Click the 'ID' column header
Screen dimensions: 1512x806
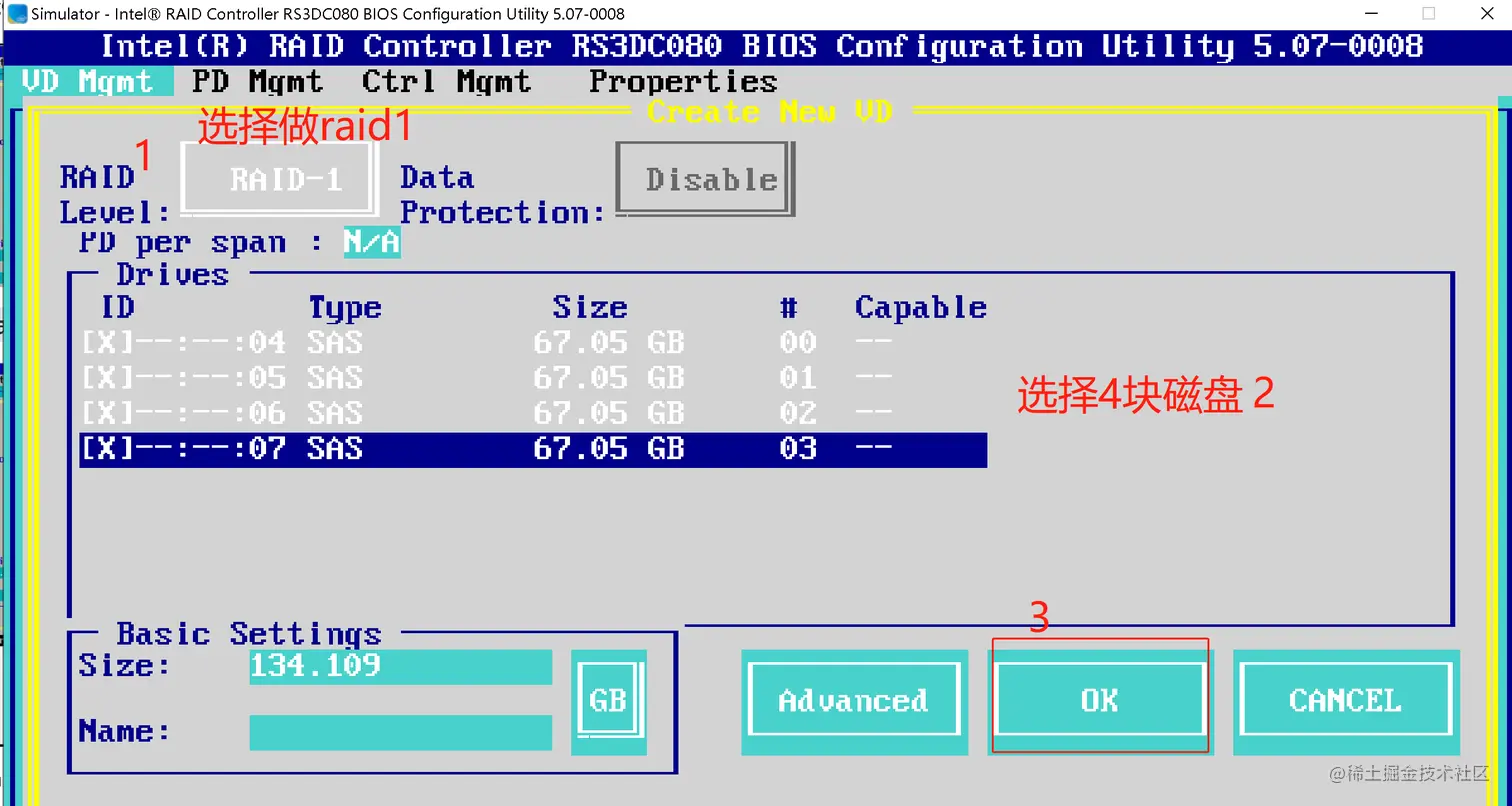tap(117, 308)
